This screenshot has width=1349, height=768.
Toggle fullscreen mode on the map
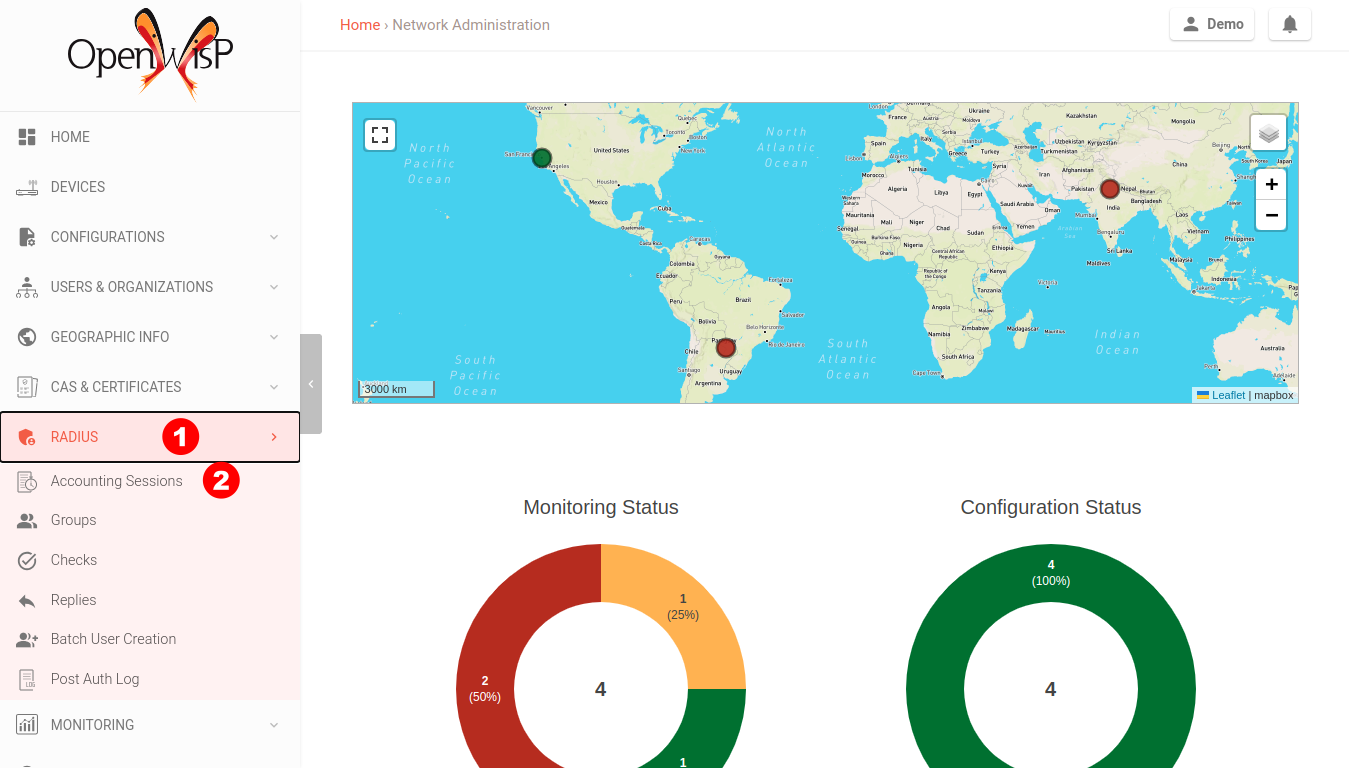point(380,134)
